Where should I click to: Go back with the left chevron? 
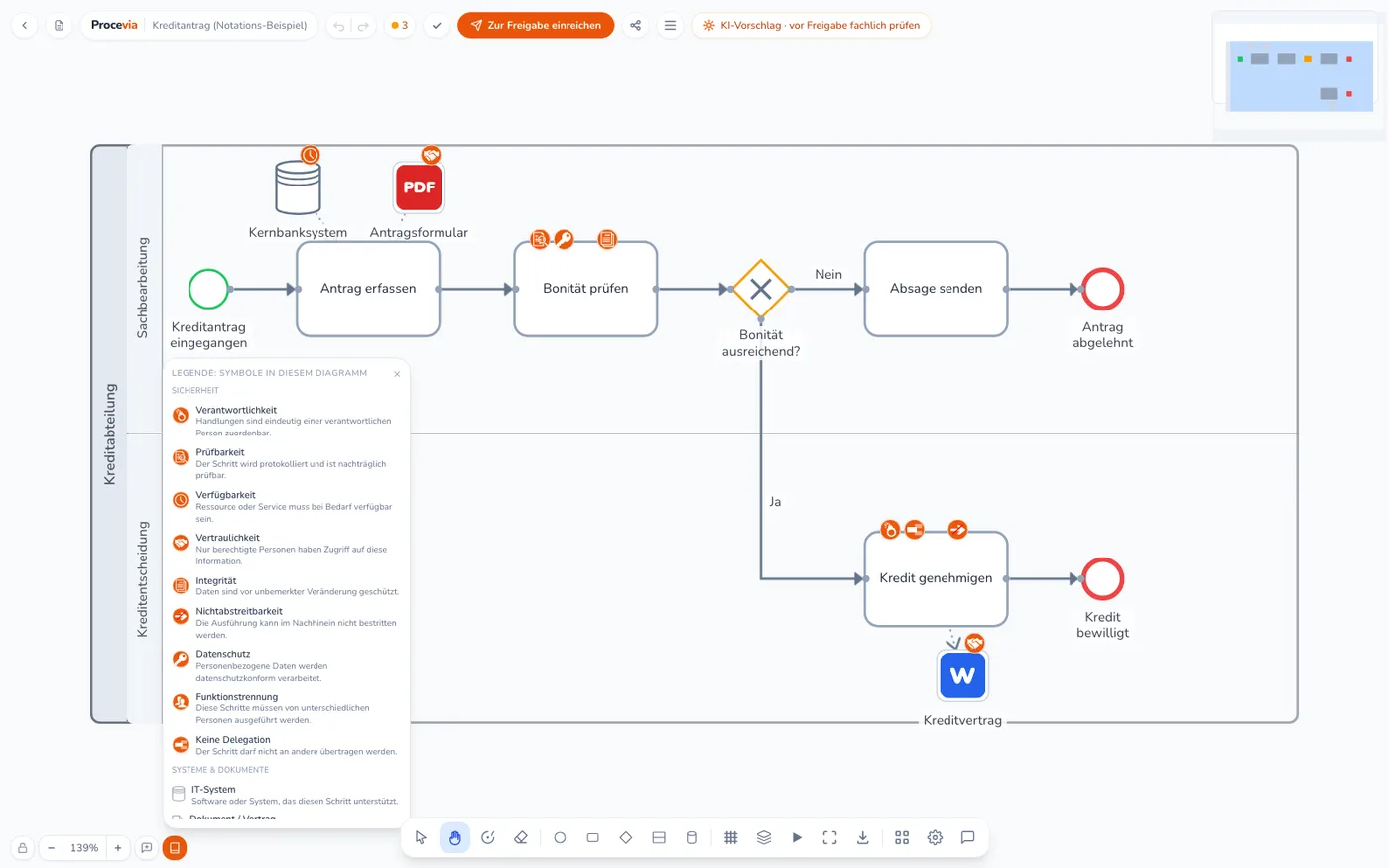(x=25, y=25)
